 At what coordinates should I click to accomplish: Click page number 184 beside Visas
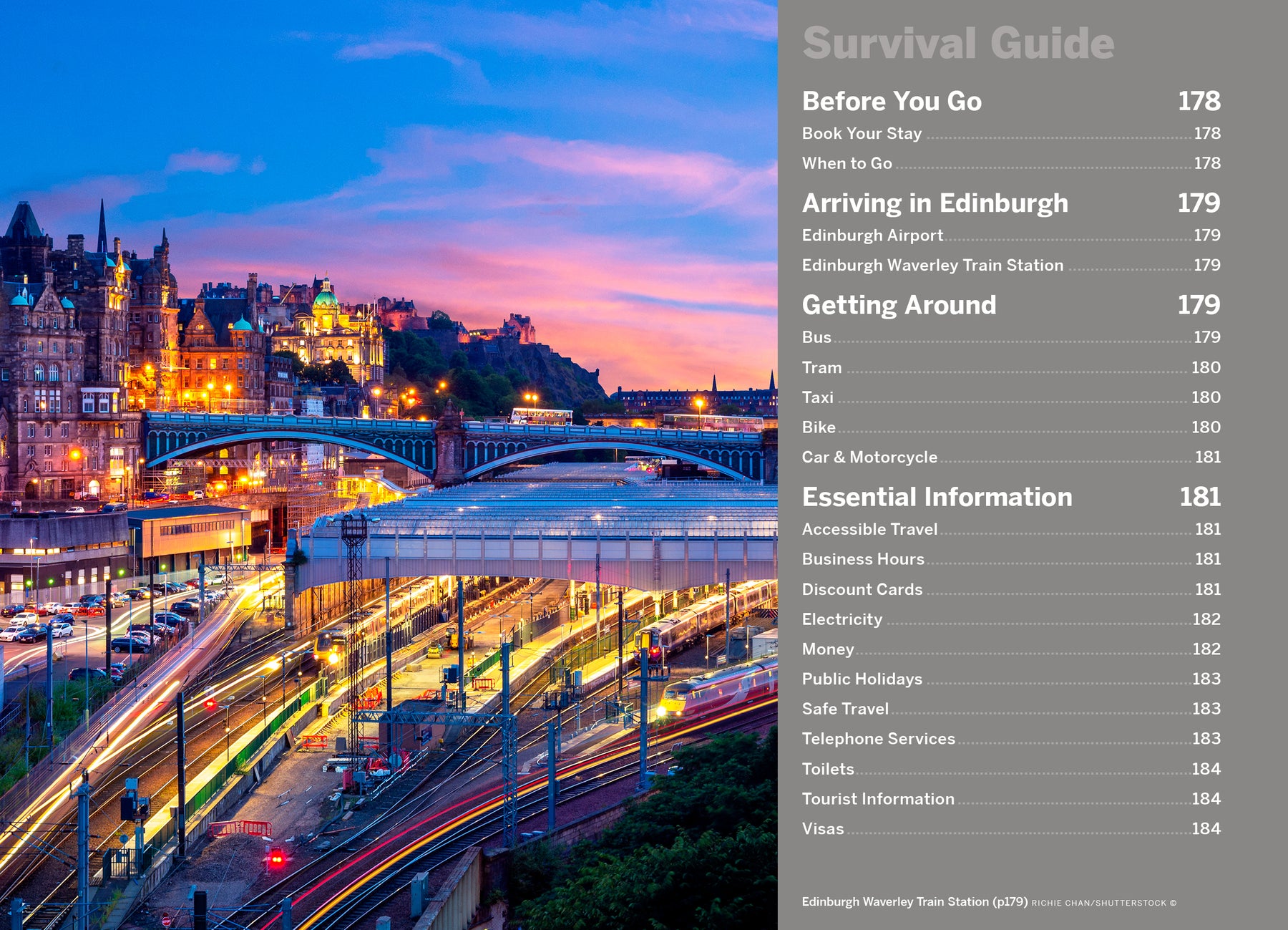1206,829
